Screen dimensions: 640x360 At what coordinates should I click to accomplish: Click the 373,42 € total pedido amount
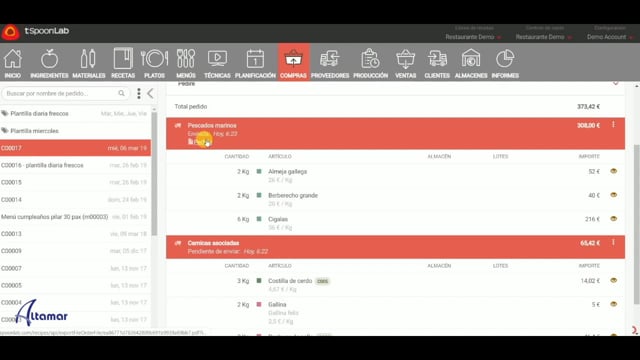(588, 107)
